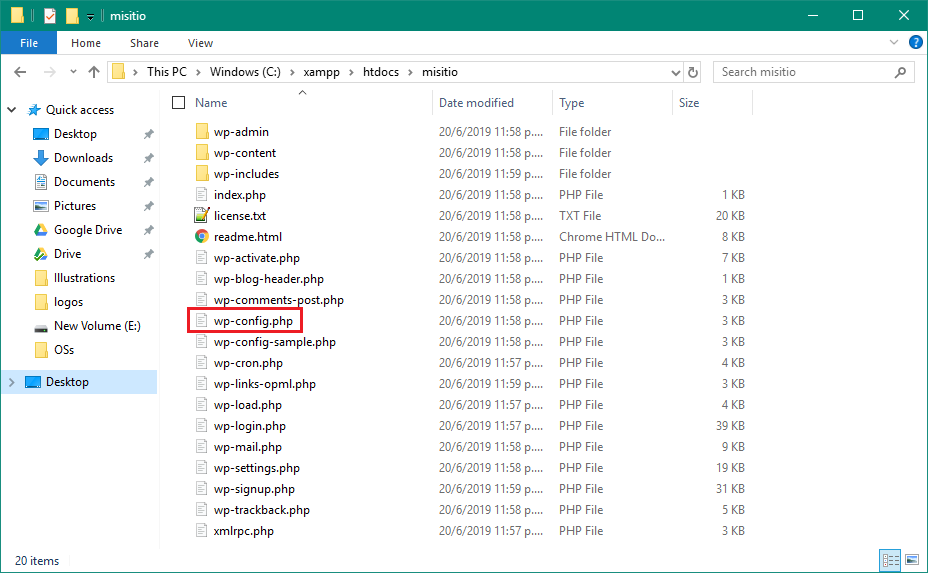Collapse the Quick access tree
928x573 pixels.
pyautogui.click(x=11, y=110)
